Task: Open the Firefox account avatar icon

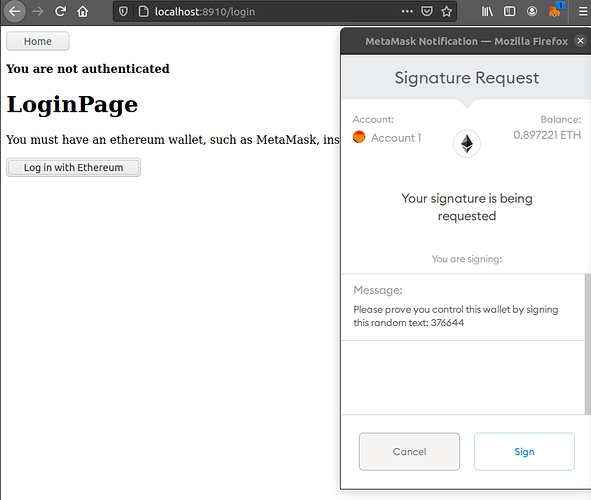Action: (x=532, y=12)
